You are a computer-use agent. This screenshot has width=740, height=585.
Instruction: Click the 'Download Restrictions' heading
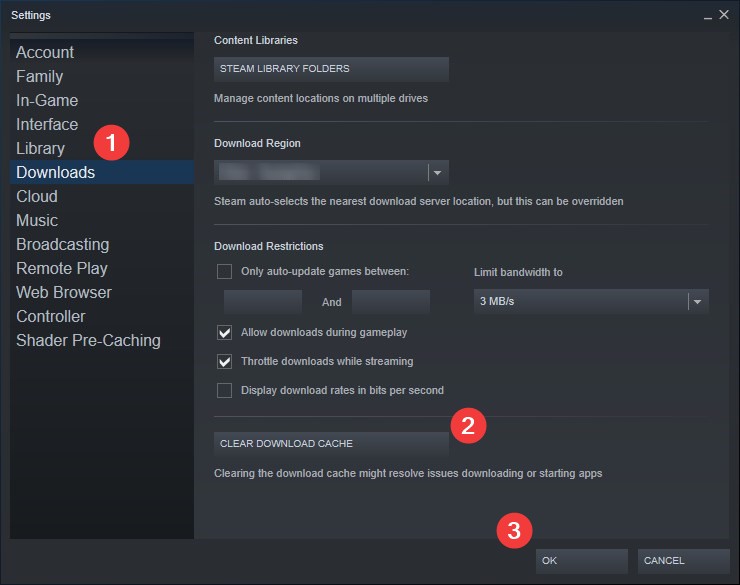pos(269,246)
